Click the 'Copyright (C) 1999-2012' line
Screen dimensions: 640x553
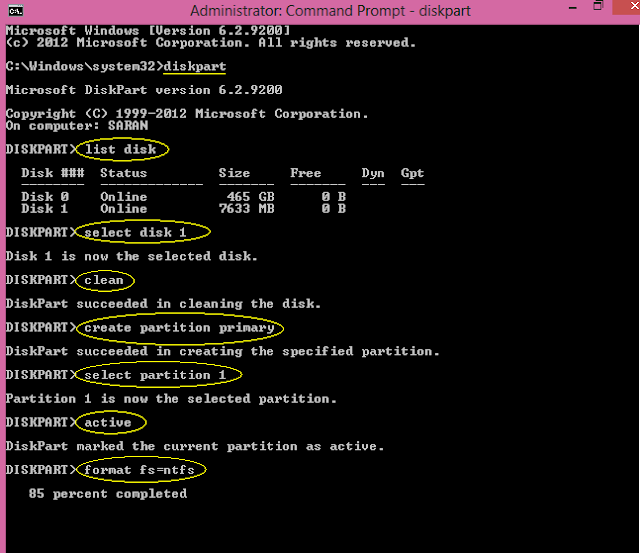coord(187,113)
